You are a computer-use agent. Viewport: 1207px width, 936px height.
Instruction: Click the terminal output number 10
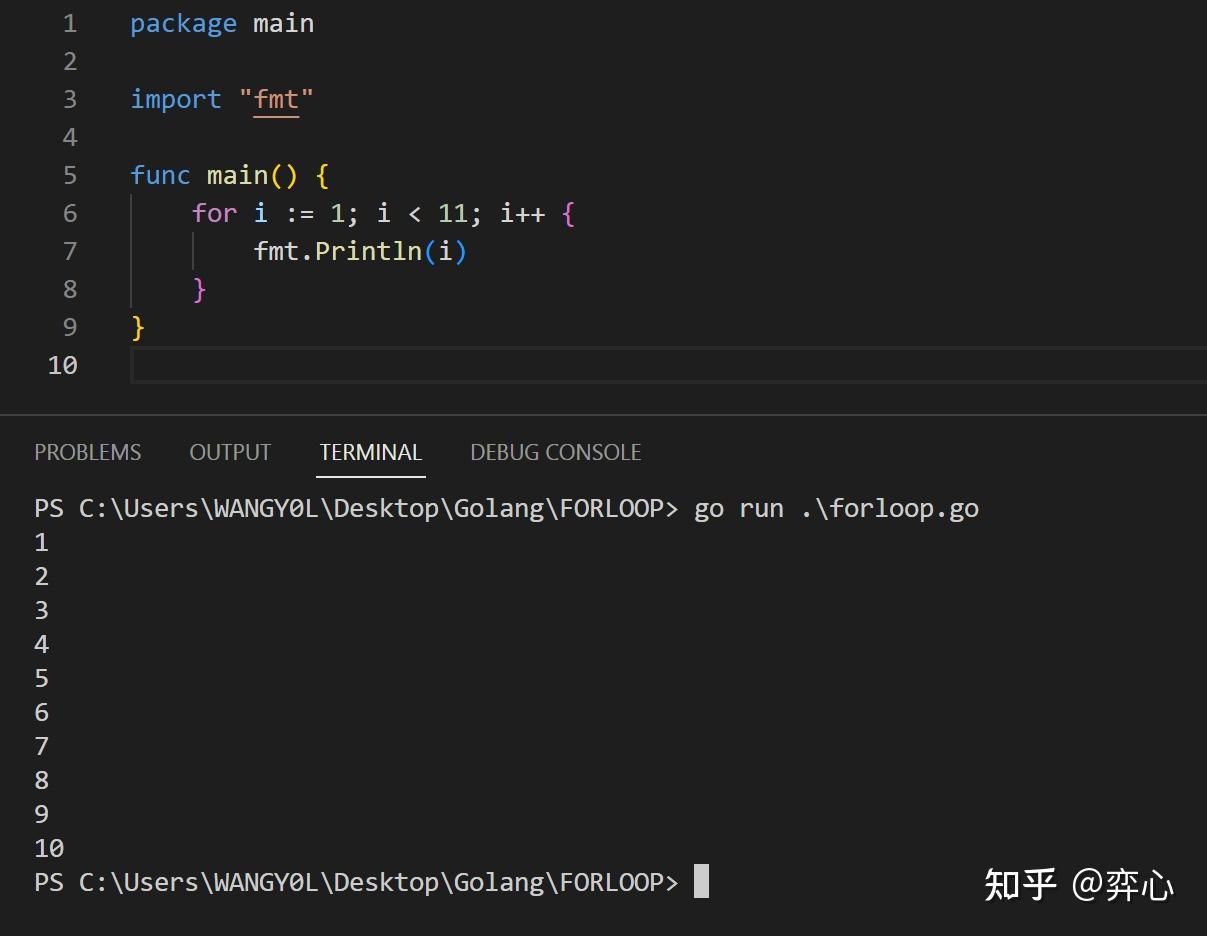click(x=47, y=848)
